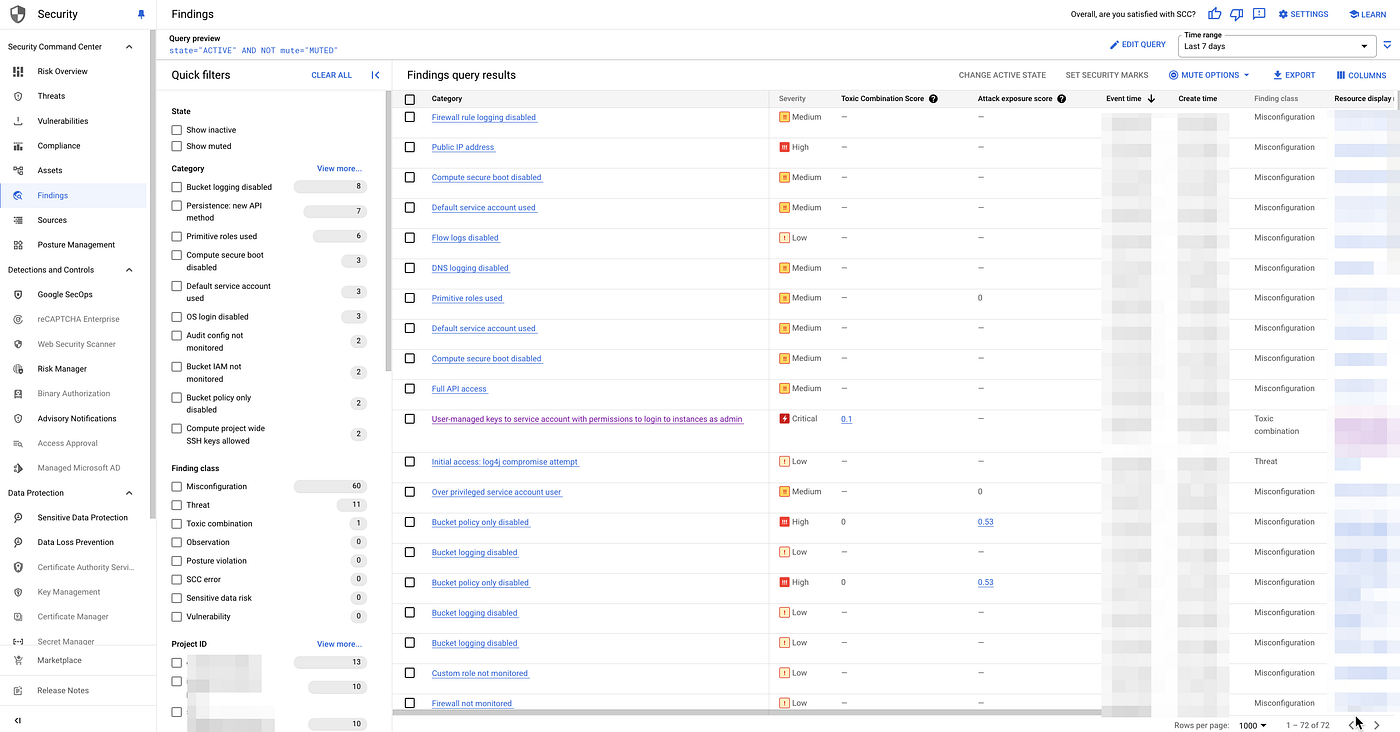Screen dimensions: 1400x732
Task: Show more Category filters
Action: pyautogui.click(x=339, y=169)
